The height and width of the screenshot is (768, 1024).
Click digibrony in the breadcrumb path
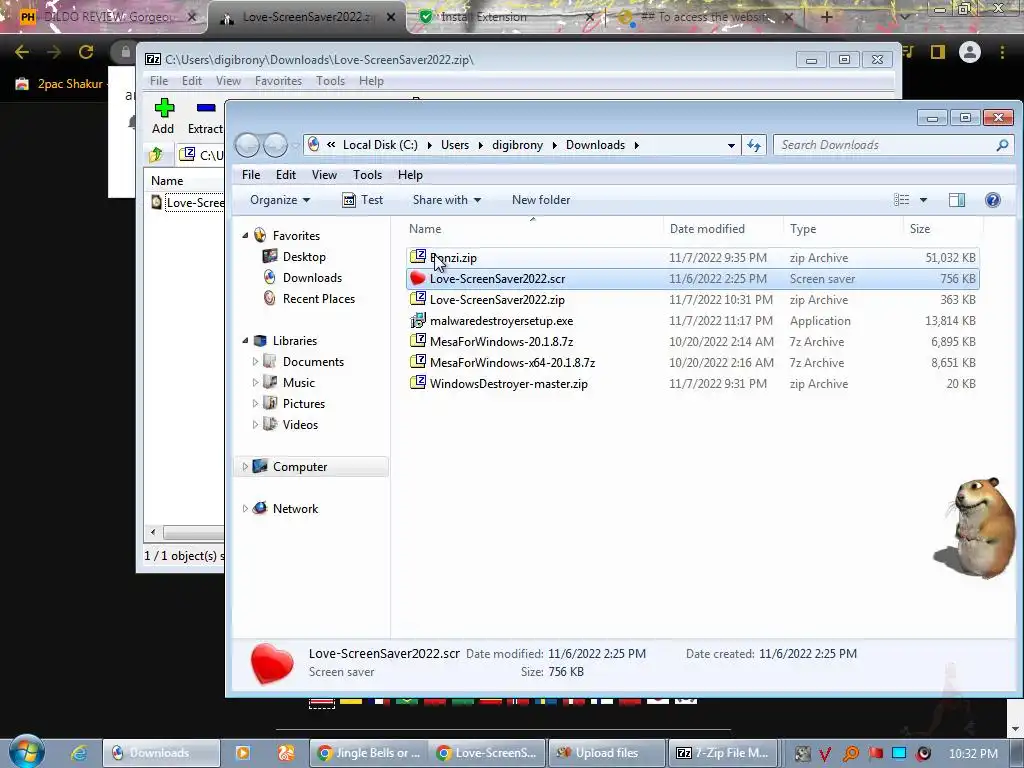click(x=517, y=145)
